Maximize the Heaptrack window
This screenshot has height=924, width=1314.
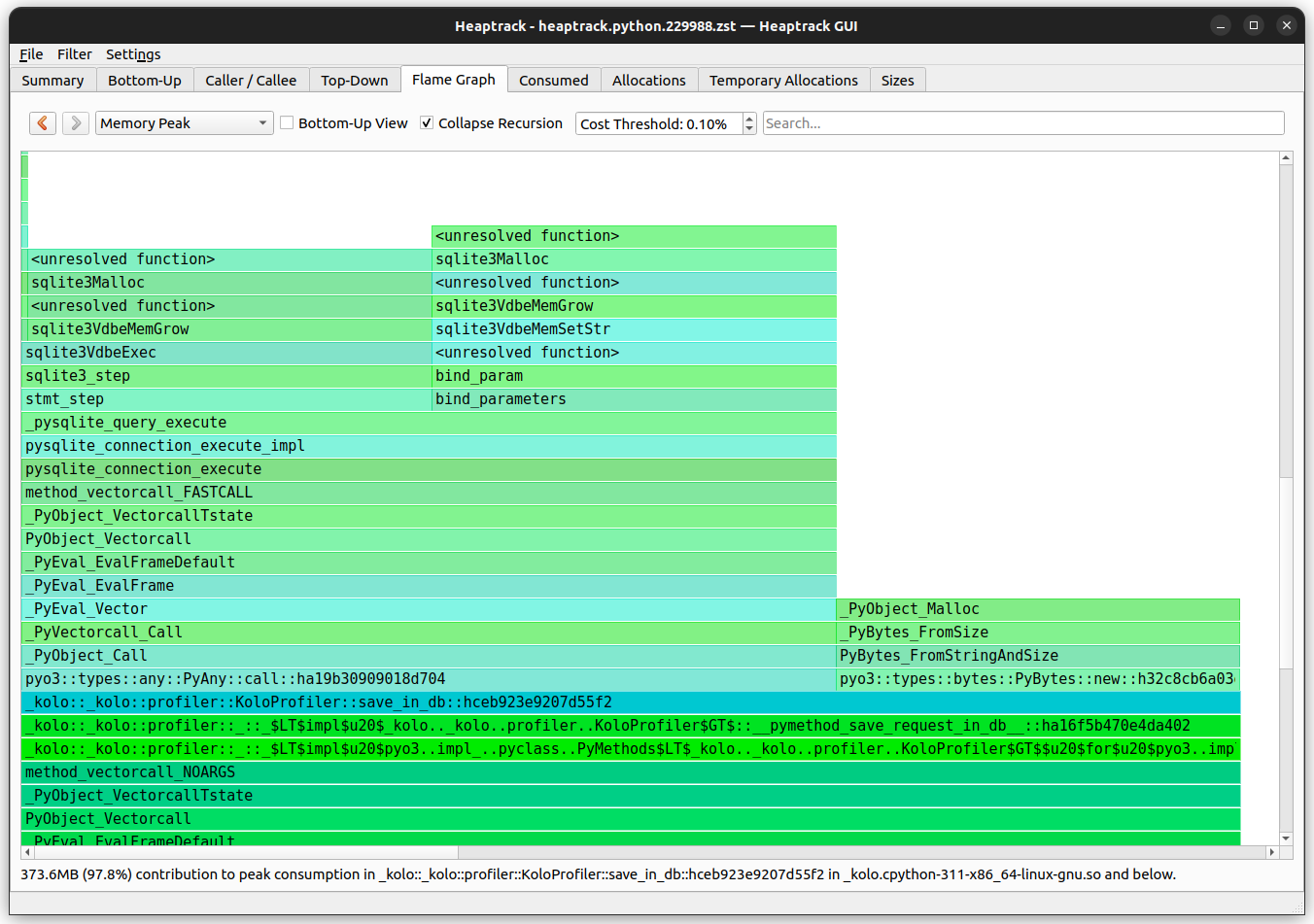(x=1254, y=25)
